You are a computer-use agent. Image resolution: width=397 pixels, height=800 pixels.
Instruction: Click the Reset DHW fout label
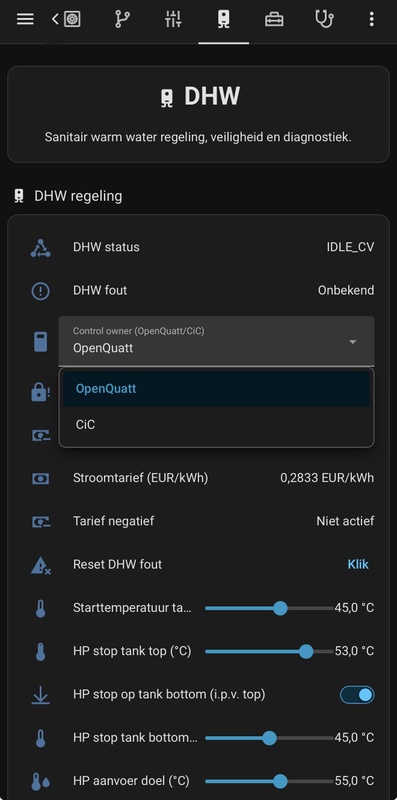117,565
